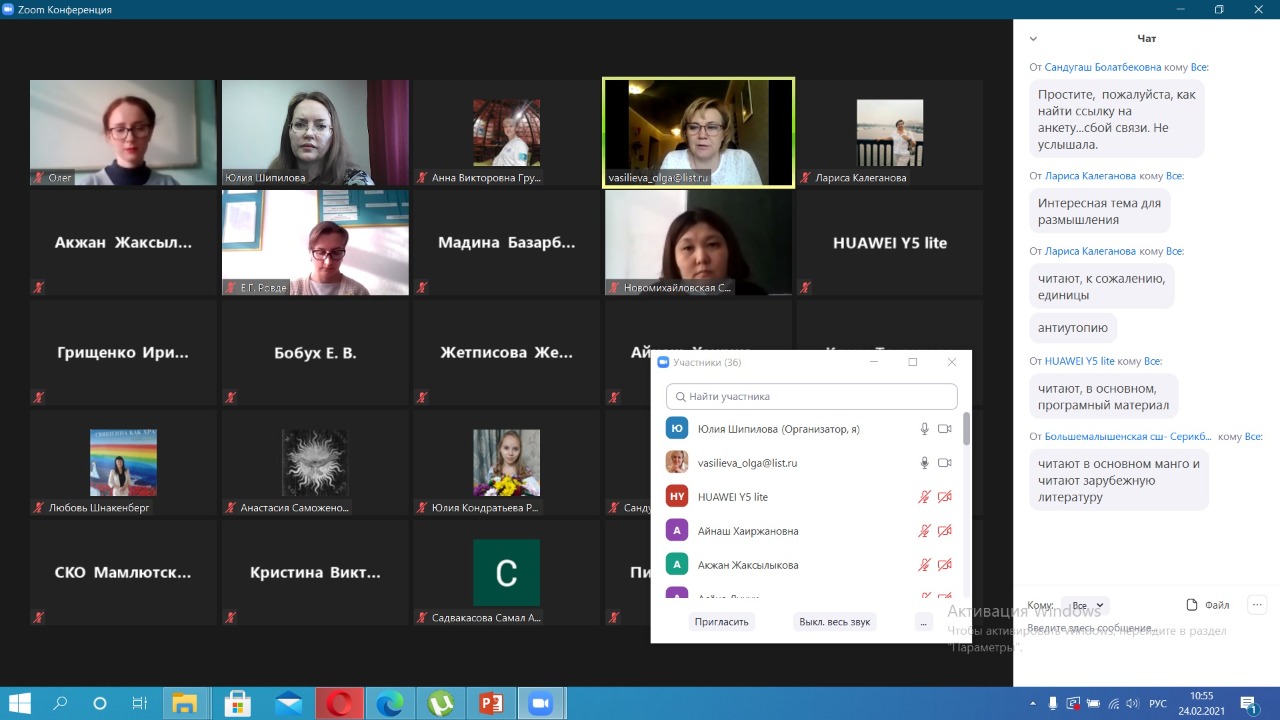Open uTorrent from the taskbar
This screenshot has height=720, width=1280.
(440, 703)
